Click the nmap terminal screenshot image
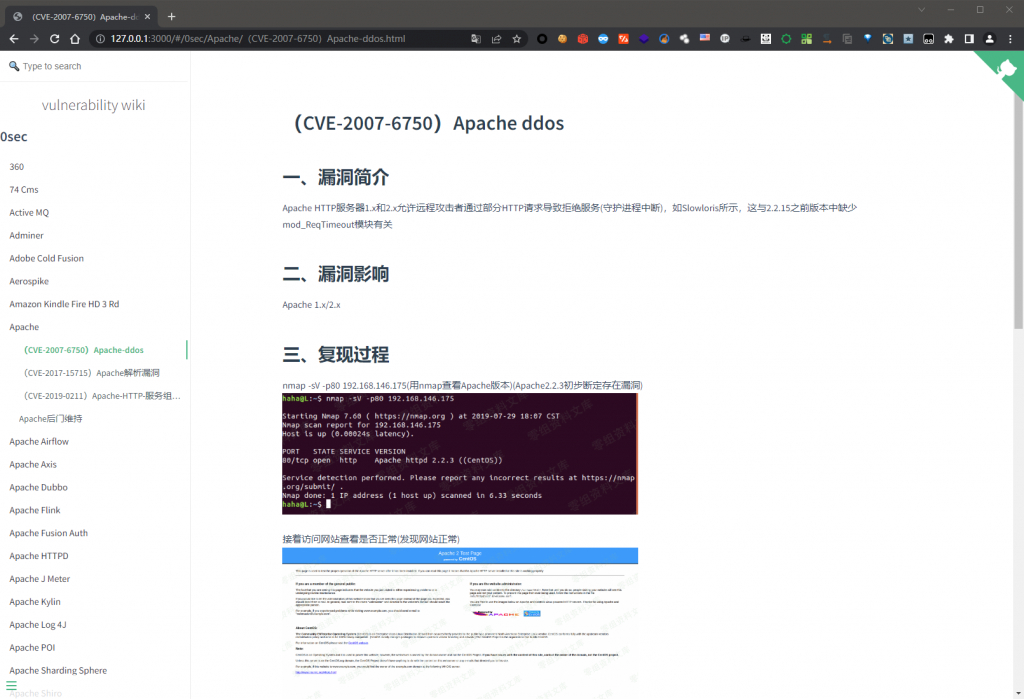The height and width of the screenshot is (699, 1024). pos(460,453)
